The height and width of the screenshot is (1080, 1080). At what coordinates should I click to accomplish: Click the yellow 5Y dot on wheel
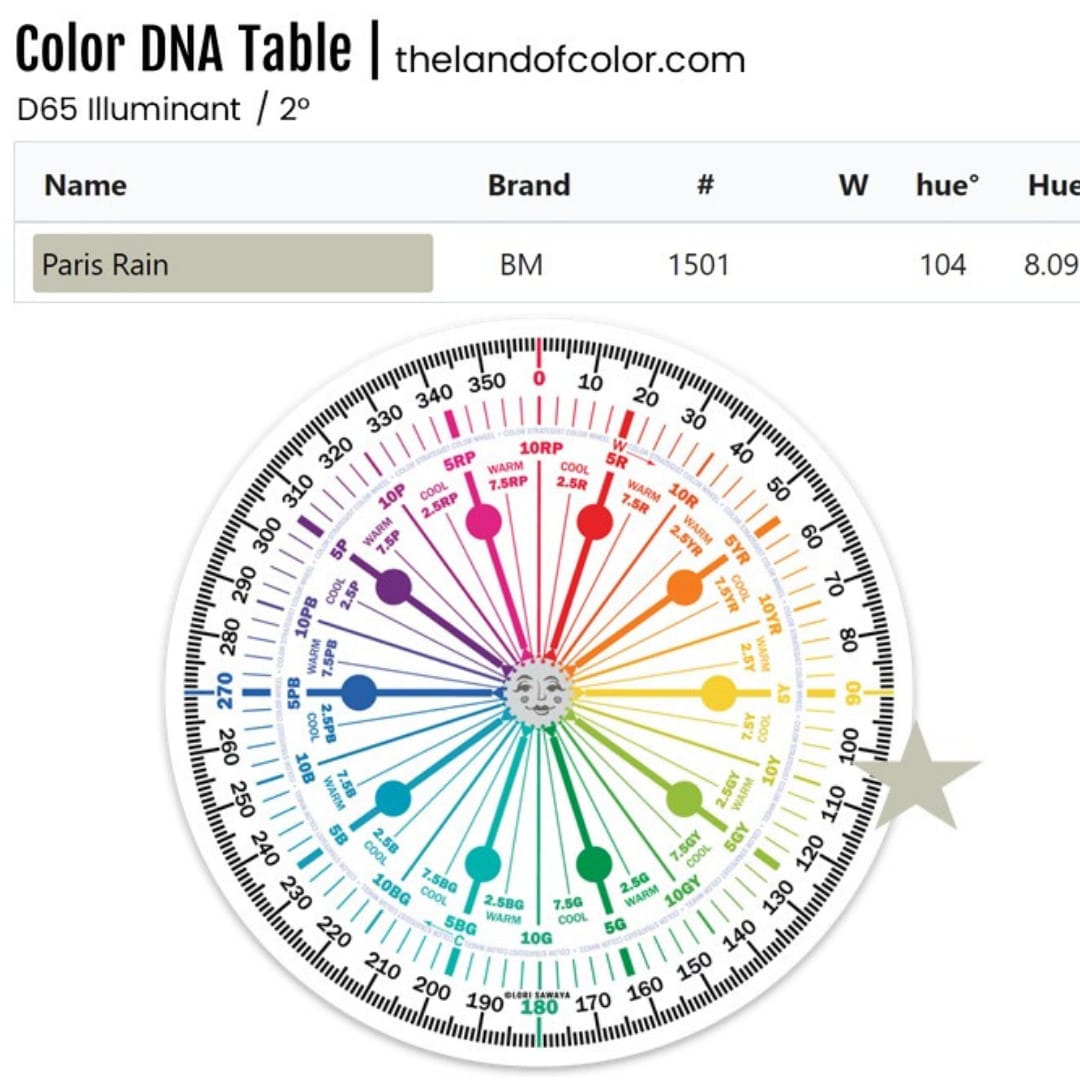[718, 693]
